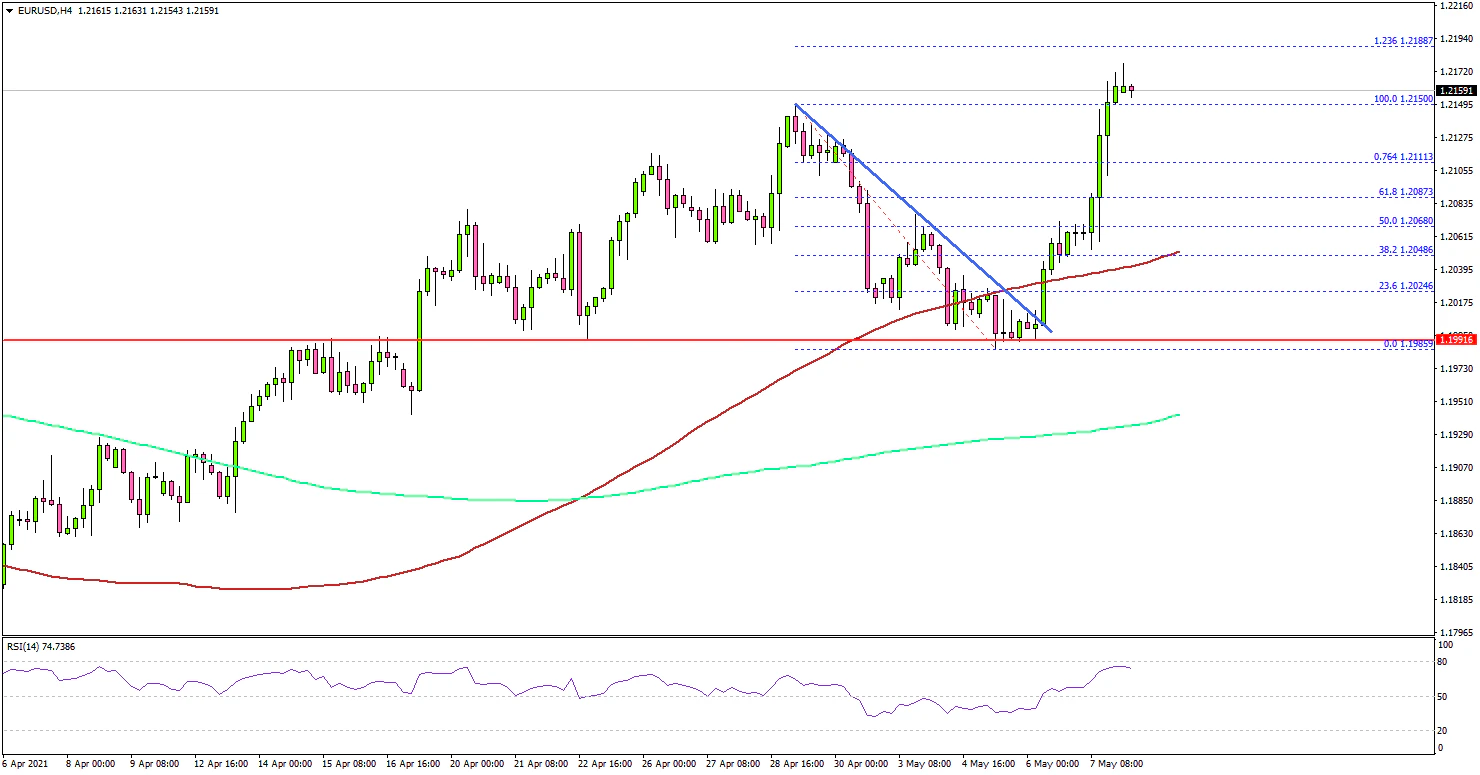Click the 0.764 Fibonacci label 1.21113
Viewport: 1480px width, 775px height.
click(1404, 156)
